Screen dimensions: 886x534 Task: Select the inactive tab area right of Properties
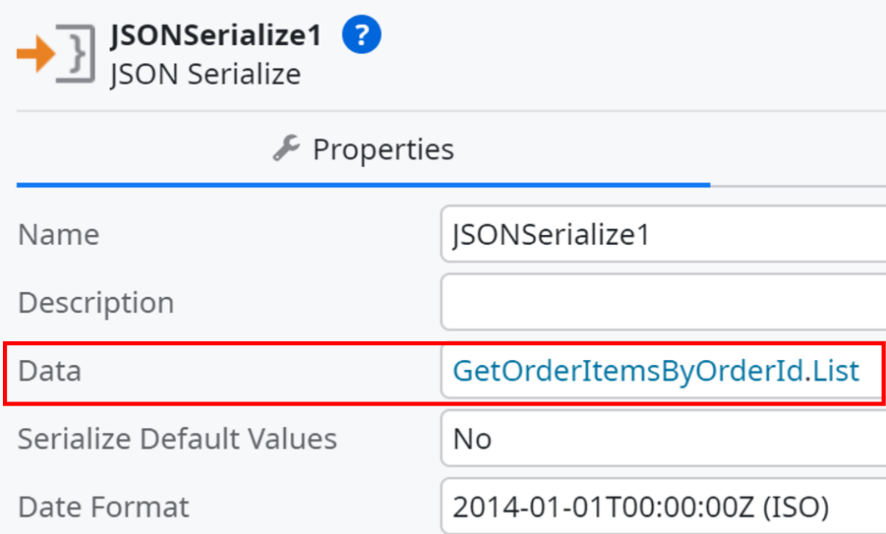tap(798, 149)
